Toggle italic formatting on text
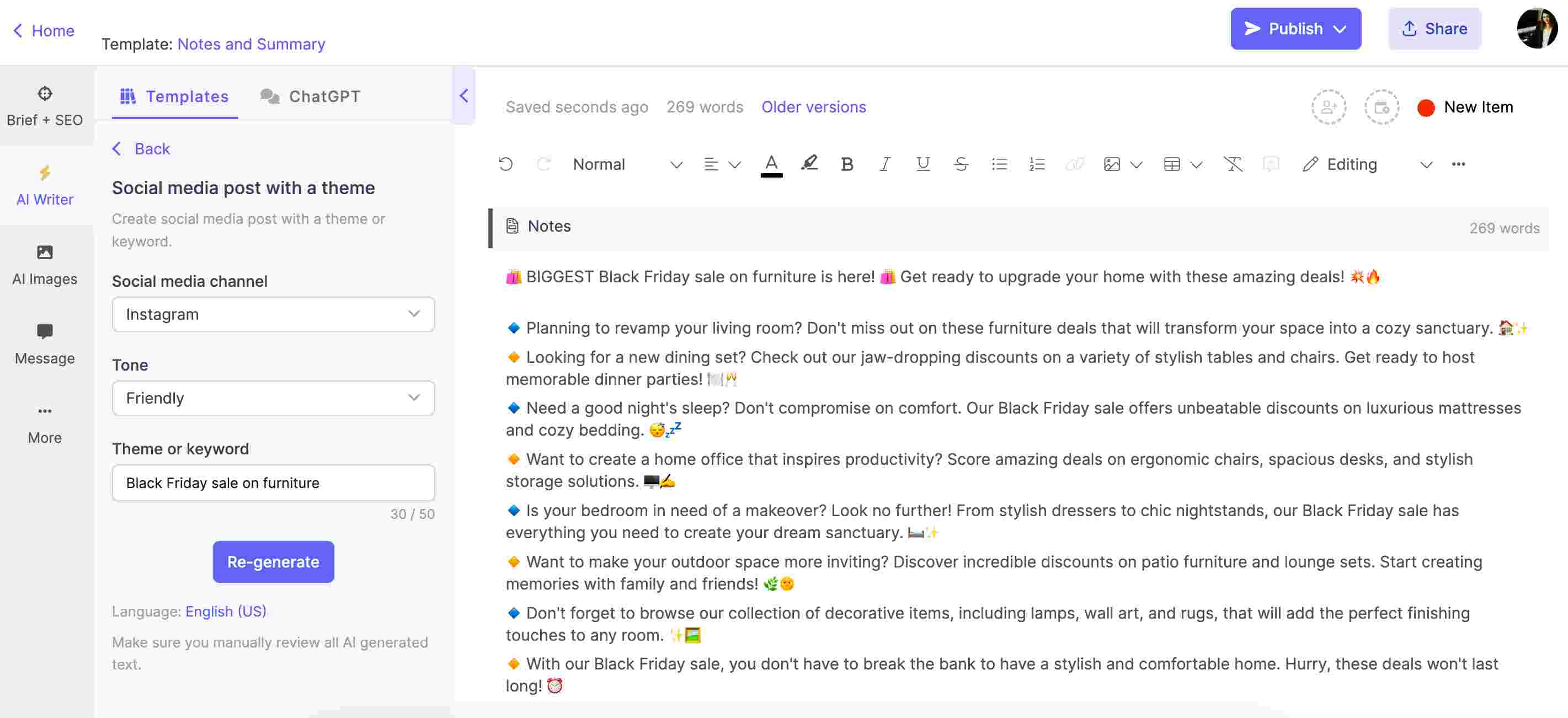Image resolution: width=1568 pixels, height=718 pixels. tap(883, 164)
